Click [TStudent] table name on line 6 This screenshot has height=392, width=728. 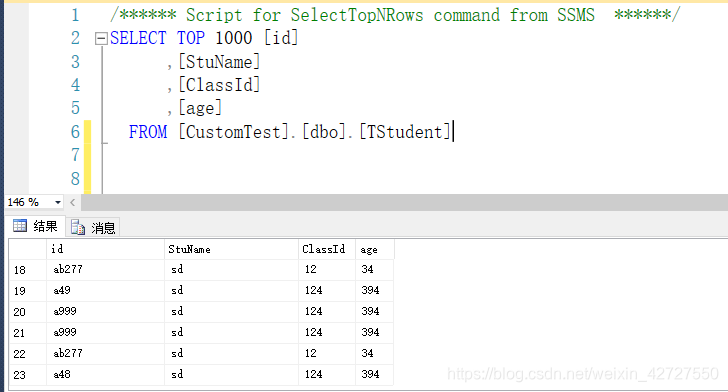(x=405, y=132)
